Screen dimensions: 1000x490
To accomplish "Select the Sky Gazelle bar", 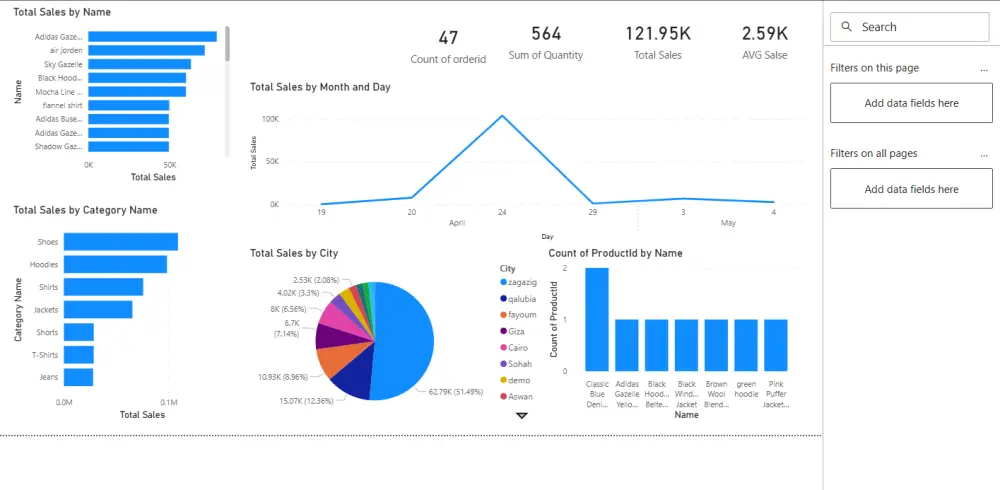I will pyautogui.click(x=140, y=64).
